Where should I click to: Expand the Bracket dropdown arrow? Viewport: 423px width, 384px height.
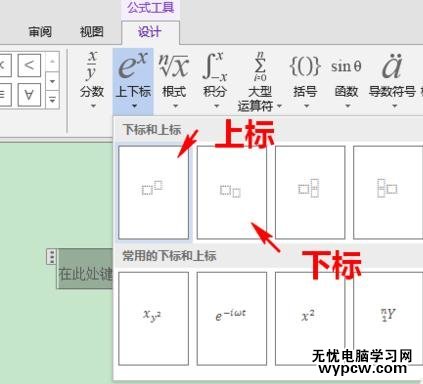pos(307,106)
